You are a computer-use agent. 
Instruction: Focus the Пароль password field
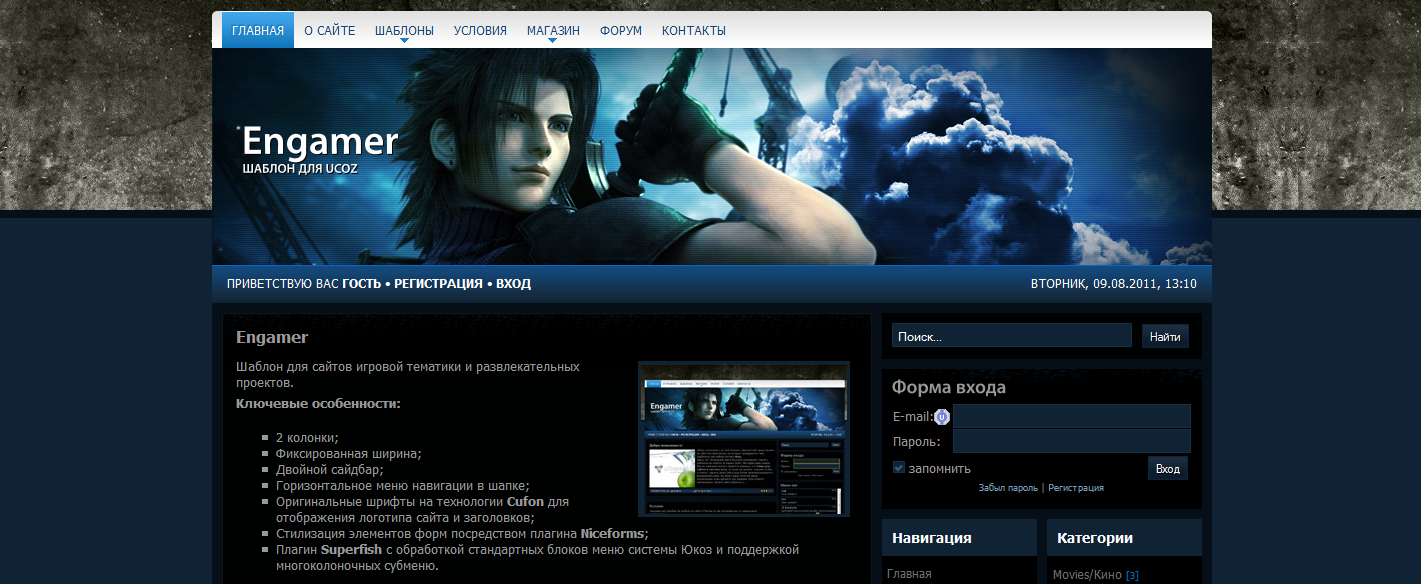(x=1072, y=441)
